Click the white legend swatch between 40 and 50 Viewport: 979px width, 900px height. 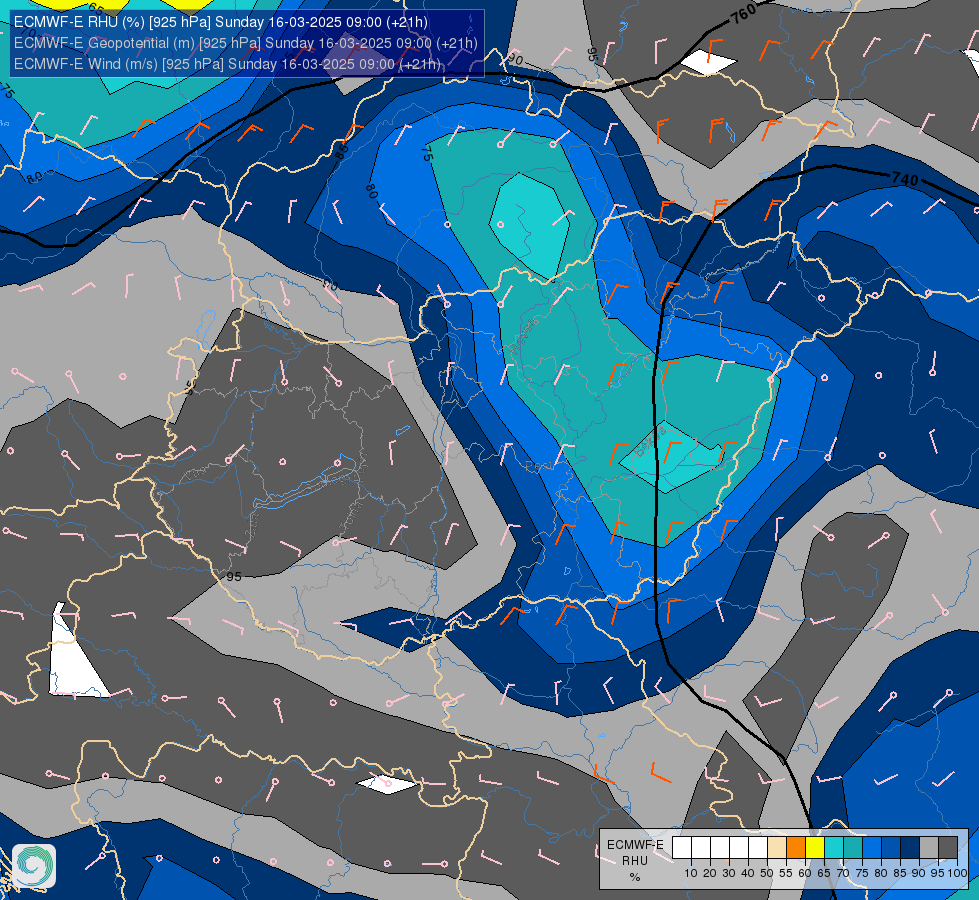(758, 848)
